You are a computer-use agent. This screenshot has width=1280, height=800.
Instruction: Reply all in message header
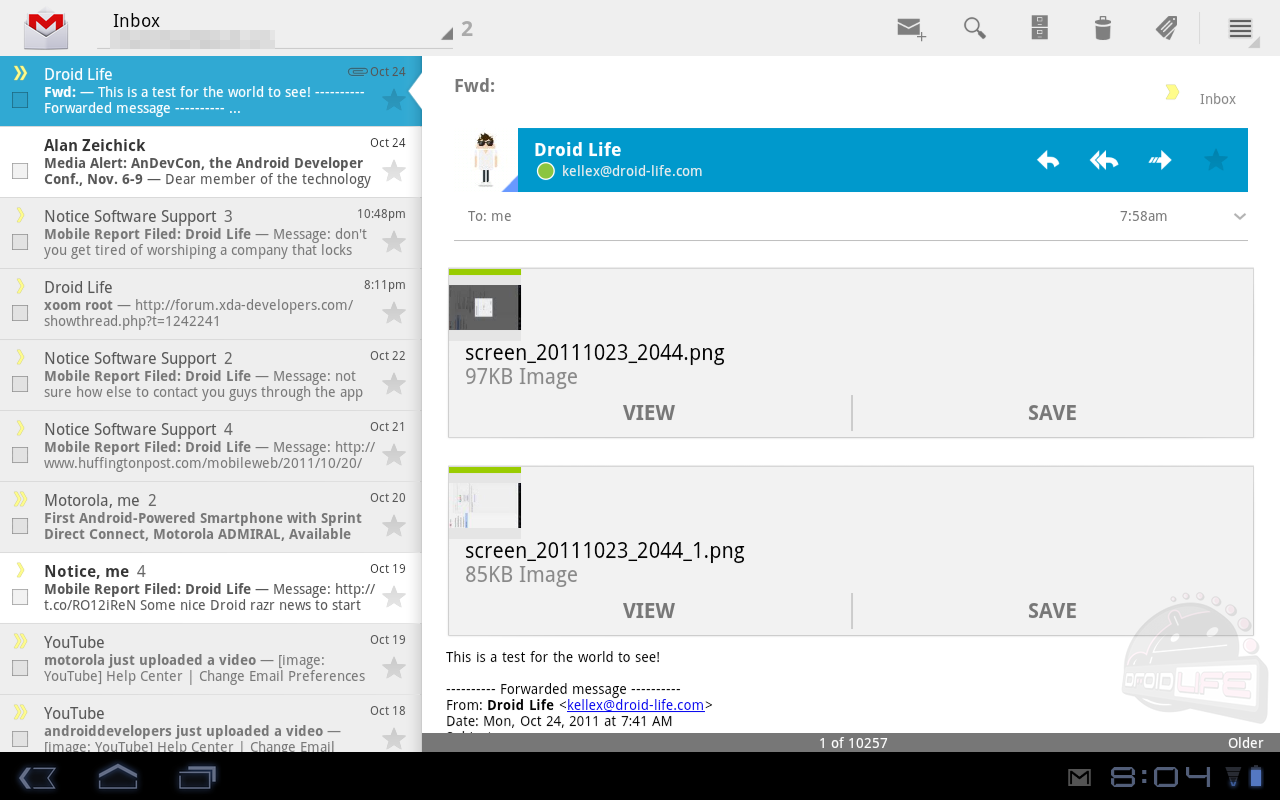pyautogui.click(x=1103, y=160)
